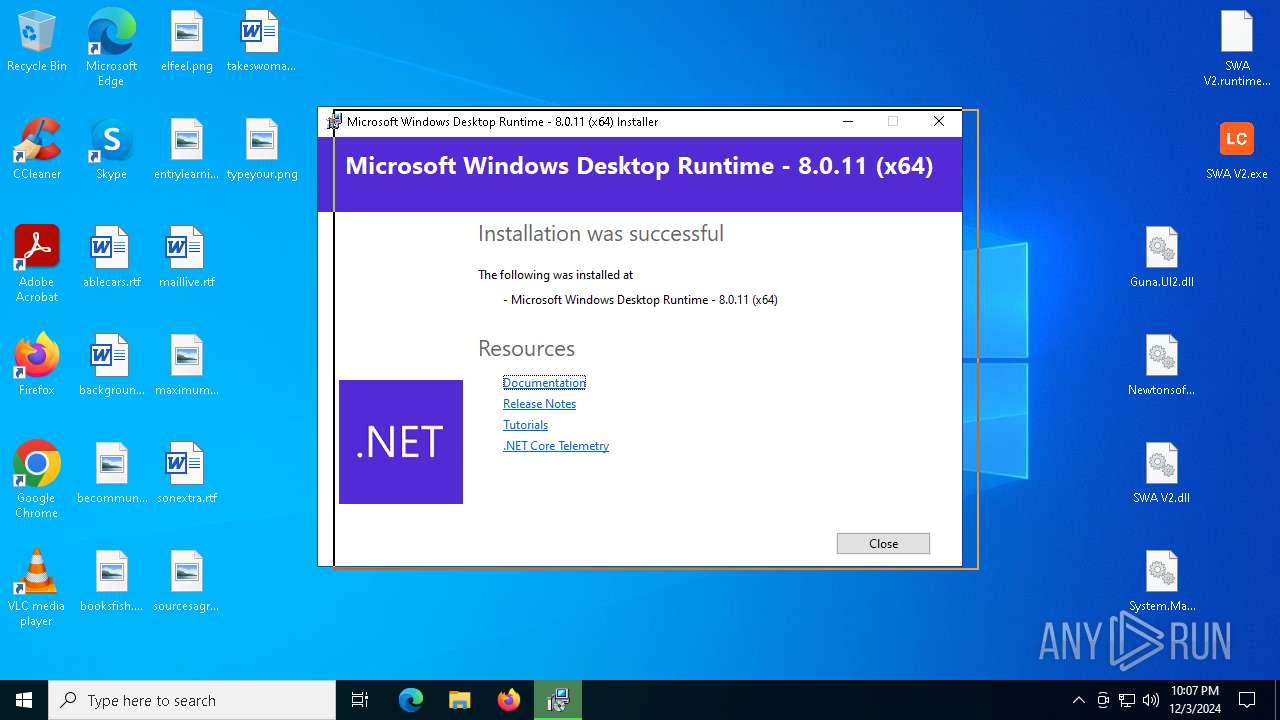The height and width of the screenshot is (720, 1280).
Task: Open the Skype desktop shortcut
Action: coord(111,150)
